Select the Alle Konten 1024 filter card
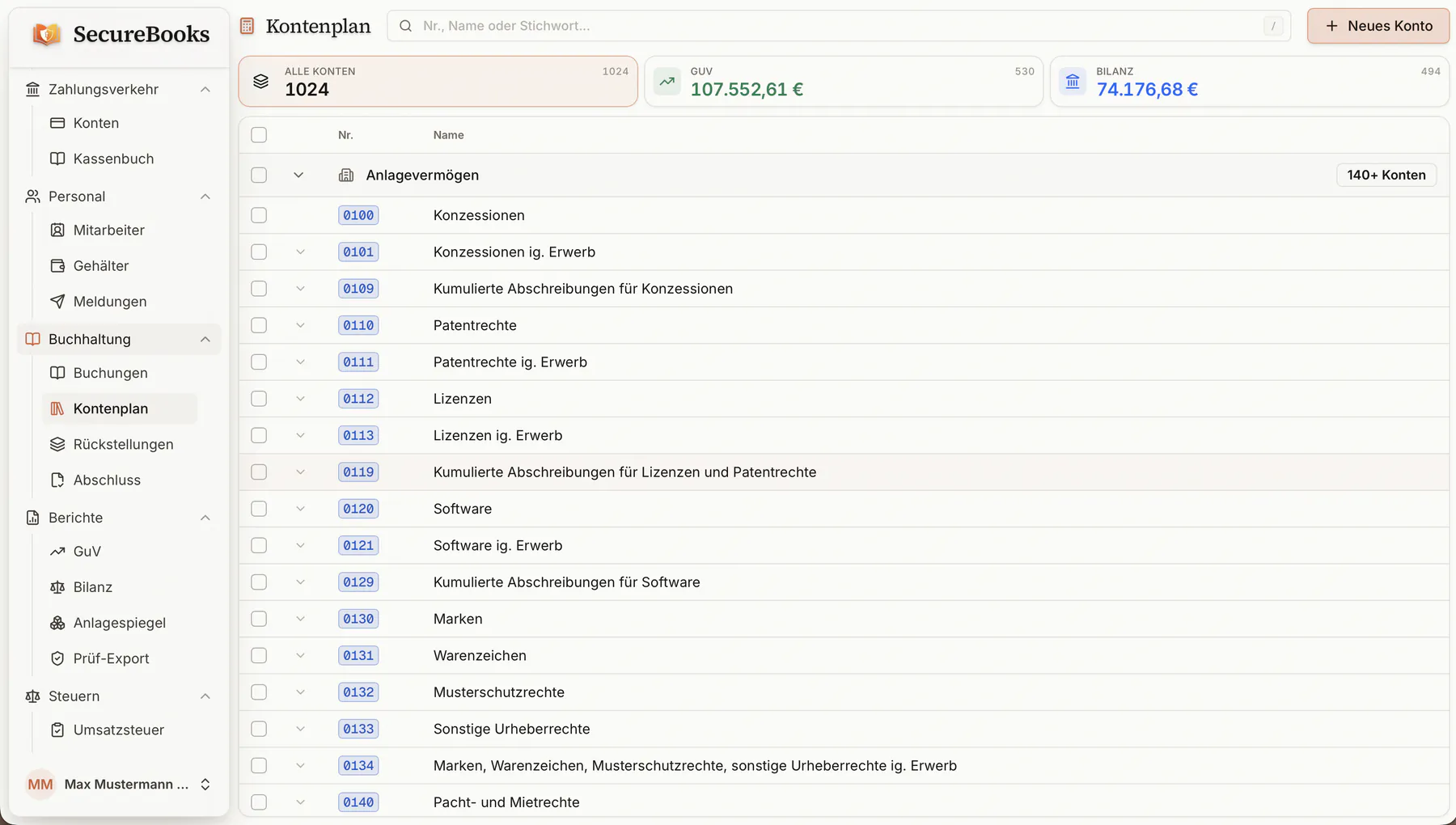Screen dimensions: 1456x825 [438, 81]
